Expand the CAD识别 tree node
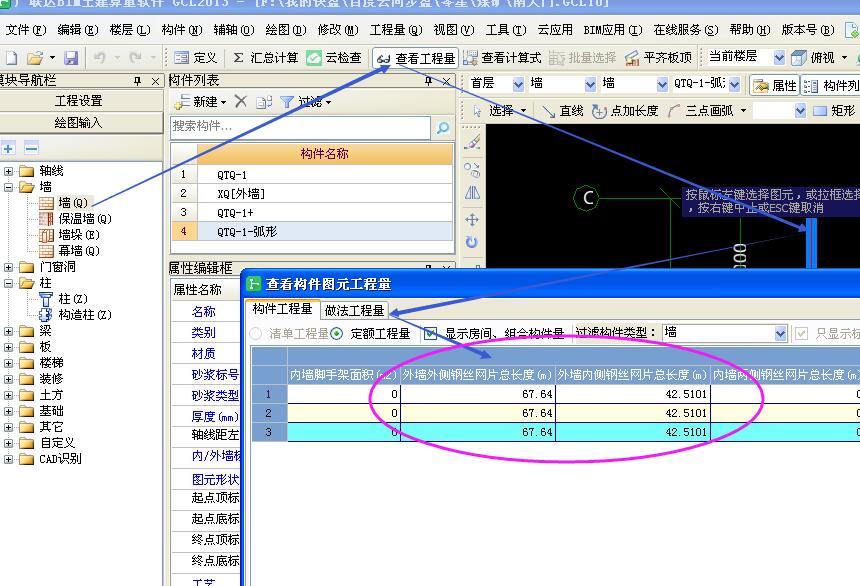Screen dimensions: 860x586 click(8, 459)
